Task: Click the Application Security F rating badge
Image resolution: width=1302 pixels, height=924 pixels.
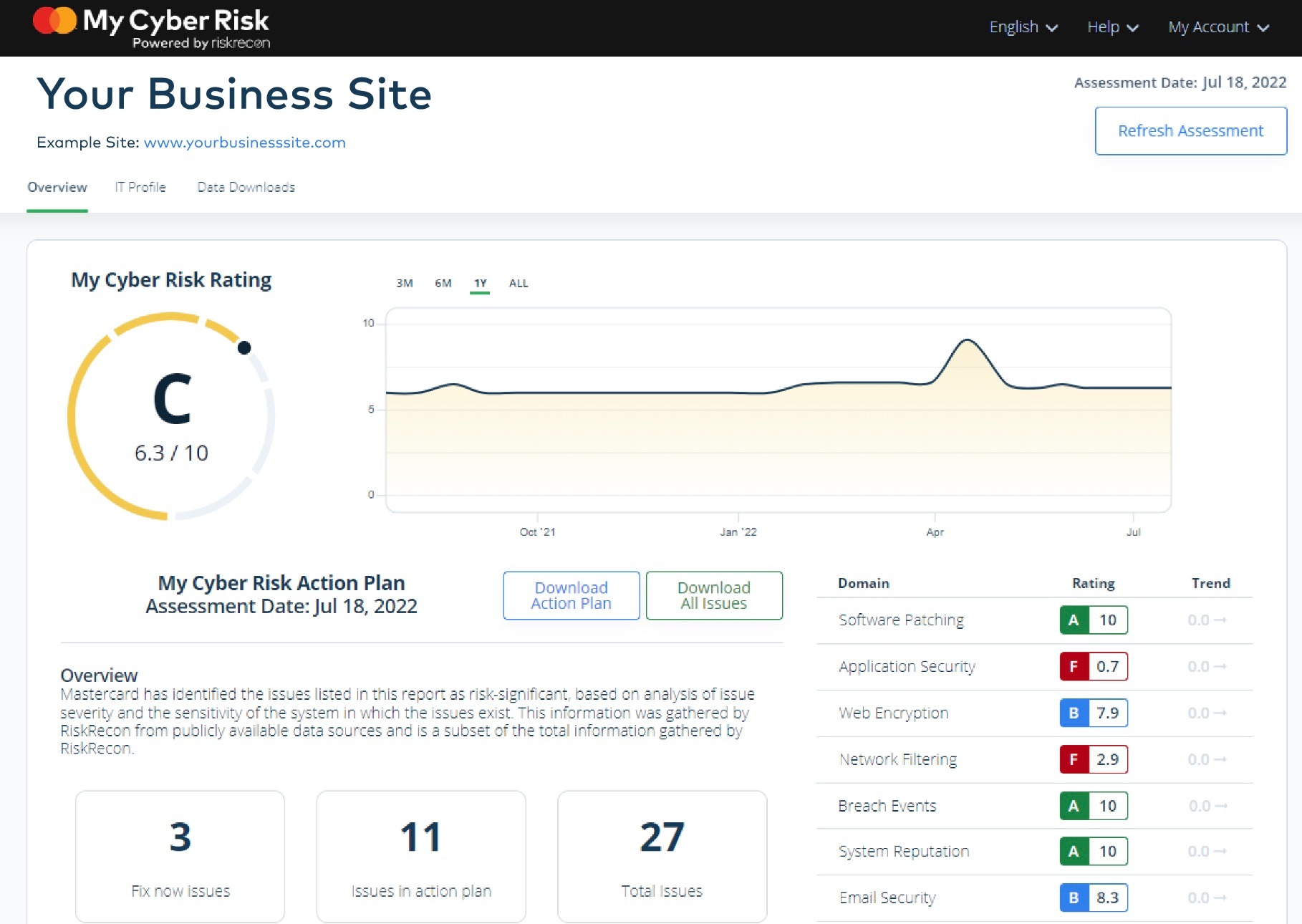Action: (x=1093, y=666)
